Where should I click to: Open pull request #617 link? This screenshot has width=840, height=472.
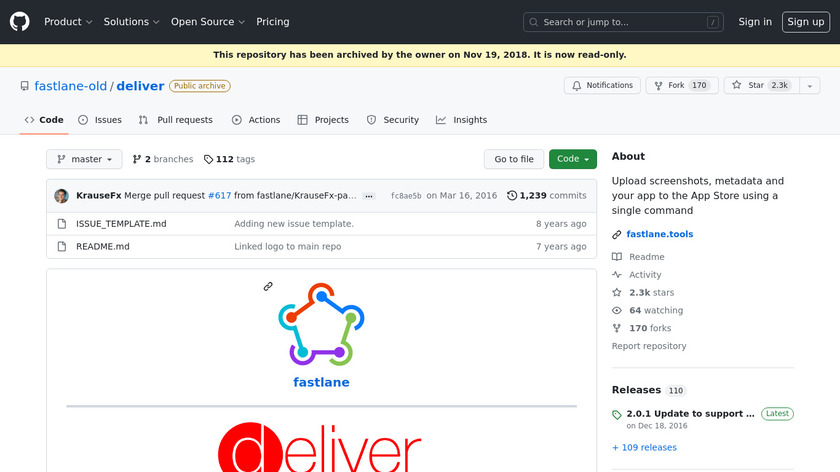[x=219, y=196]
